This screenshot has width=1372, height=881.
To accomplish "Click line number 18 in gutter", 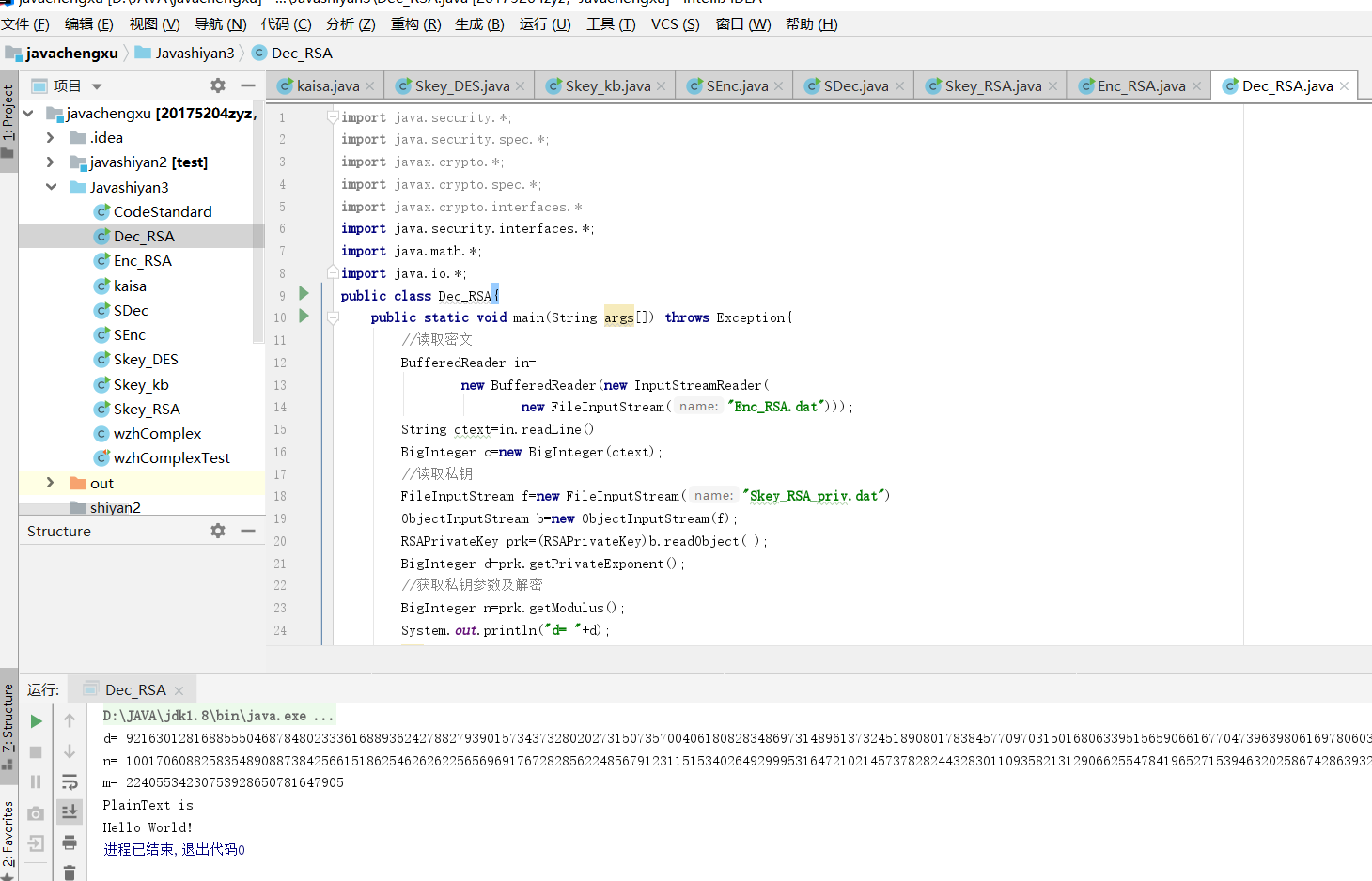I will [x=280, y=496].
